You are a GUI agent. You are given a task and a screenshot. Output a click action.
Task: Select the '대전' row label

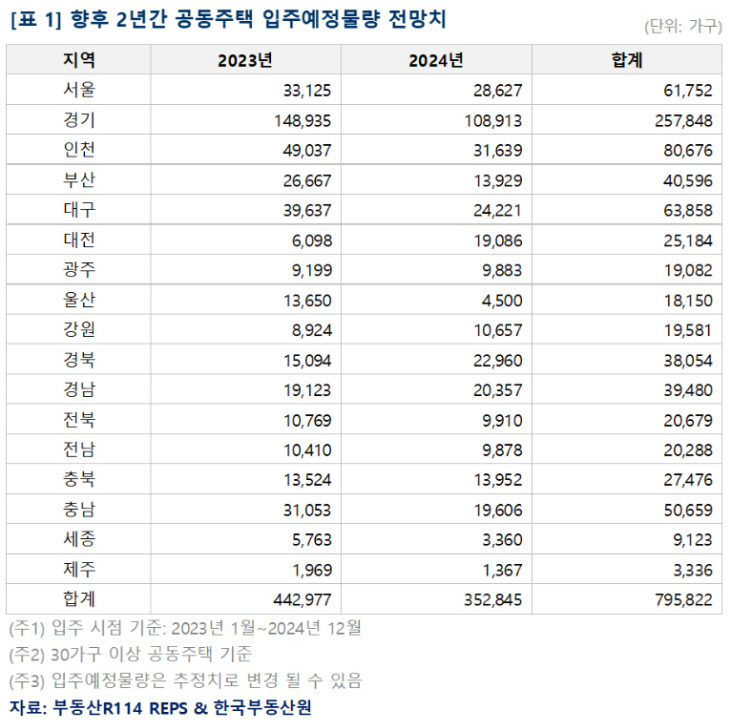coord(79,240)
